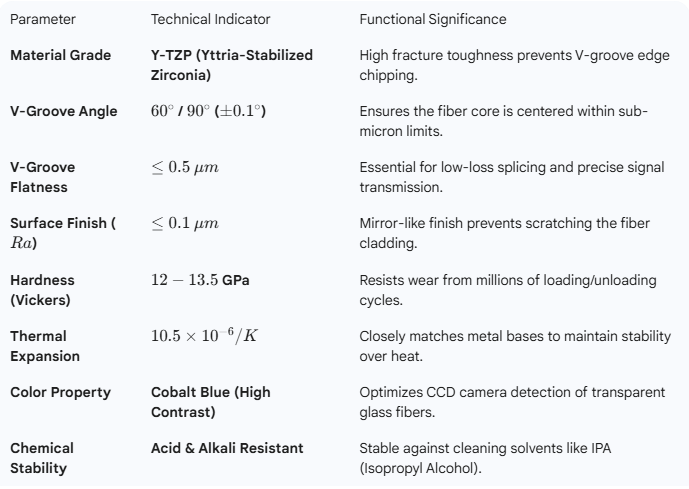Click the Y-TZP Yttria-Stabilized Zirconia cell
The width and height of the screenshot is (689, 489).
(231, 64)
